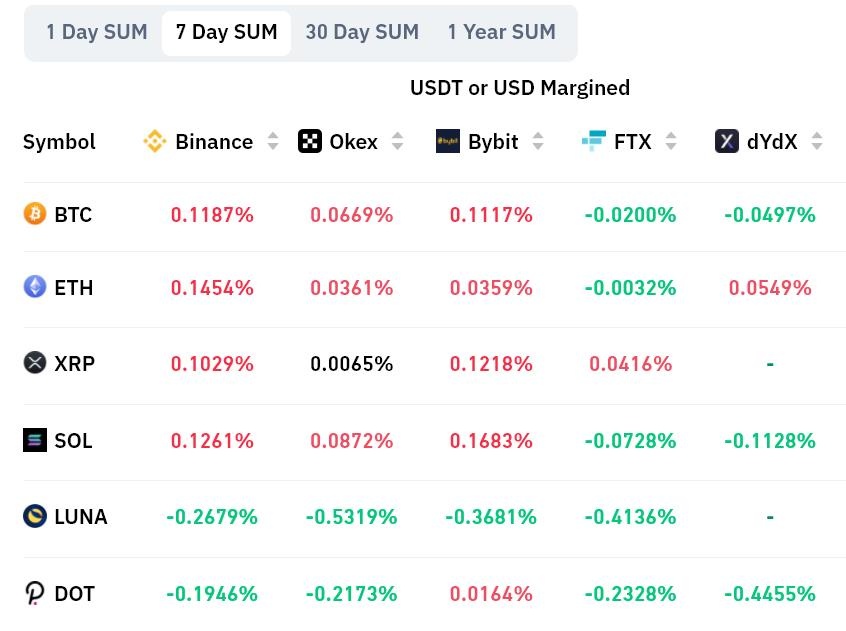Click the FTX exchange logo
This screenshot has height=631, width=846.
point(594,142)
